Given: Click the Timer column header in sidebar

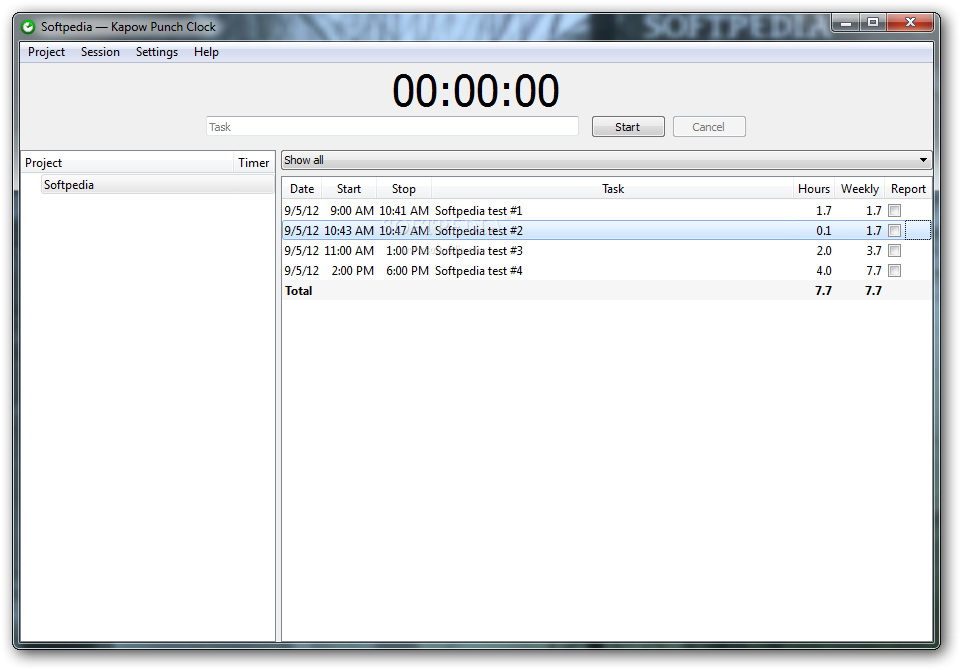Looking at the screenshot, I should (254, 162).
